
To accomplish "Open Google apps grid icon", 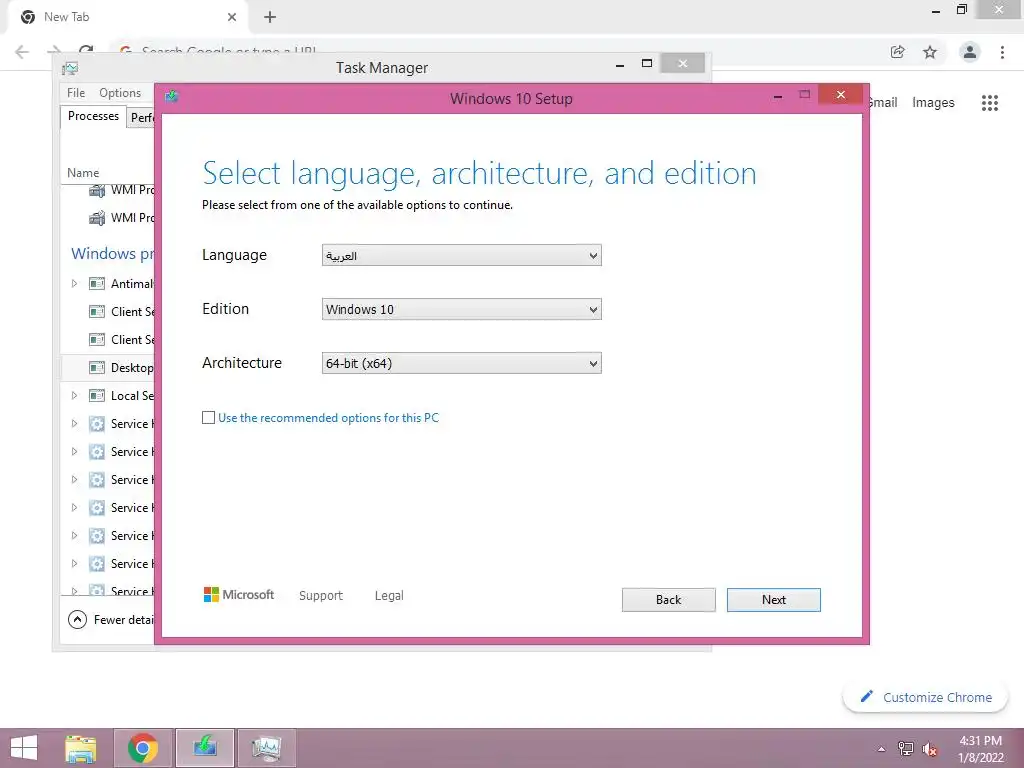I will coord(989,103).
